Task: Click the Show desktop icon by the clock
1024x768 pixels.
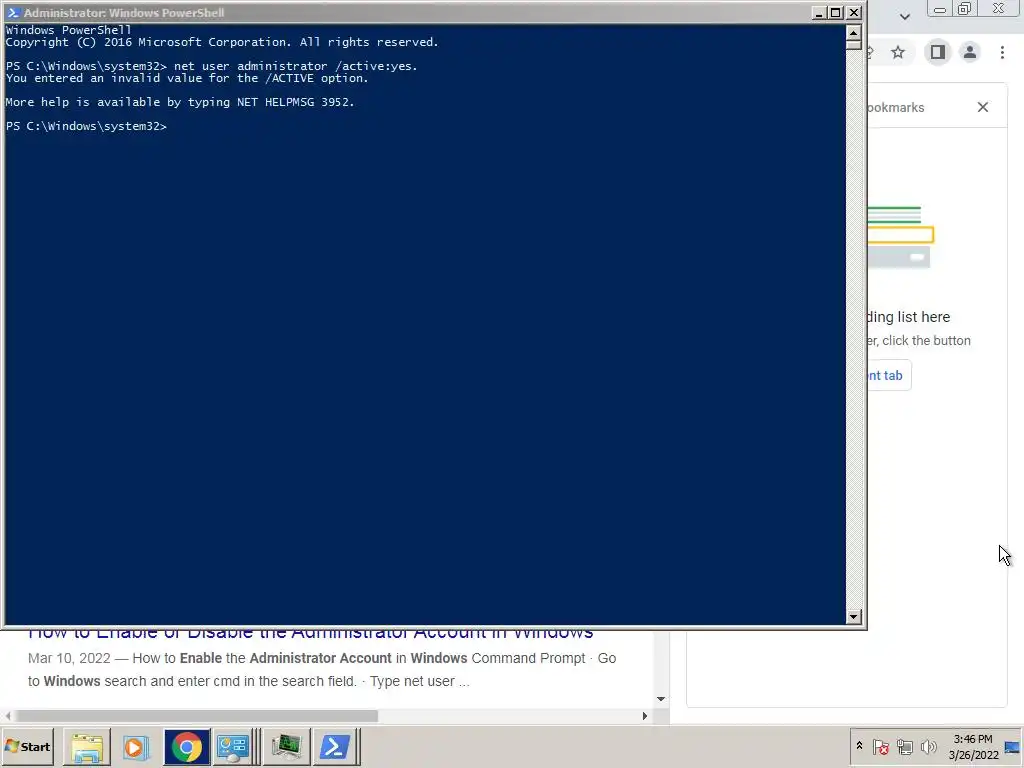Action: (x=1012, y=748)
